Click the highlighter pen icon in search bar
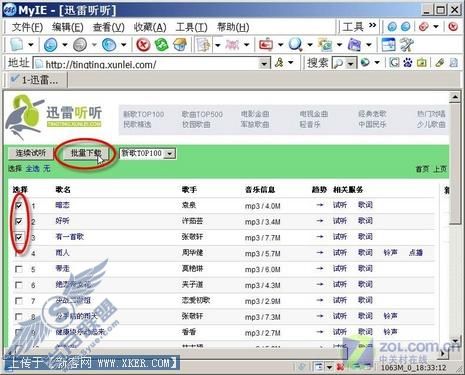Image resolution: width=465 pixels, height=375 pixels. pyautogui.click(x=440, y=63)
